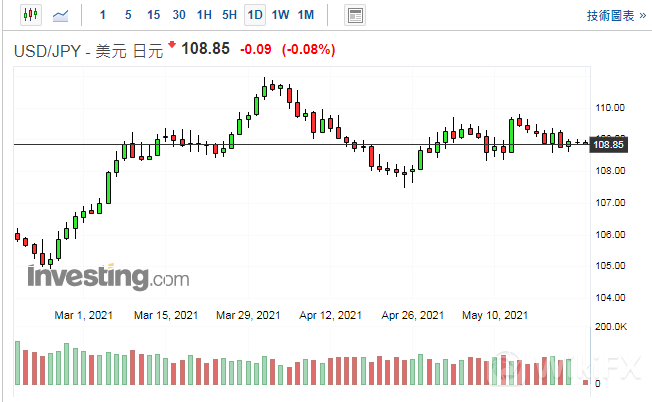Click the Mar 29, 2021 date label
Viewport: 652px width, 402px height.
point(248,315)
